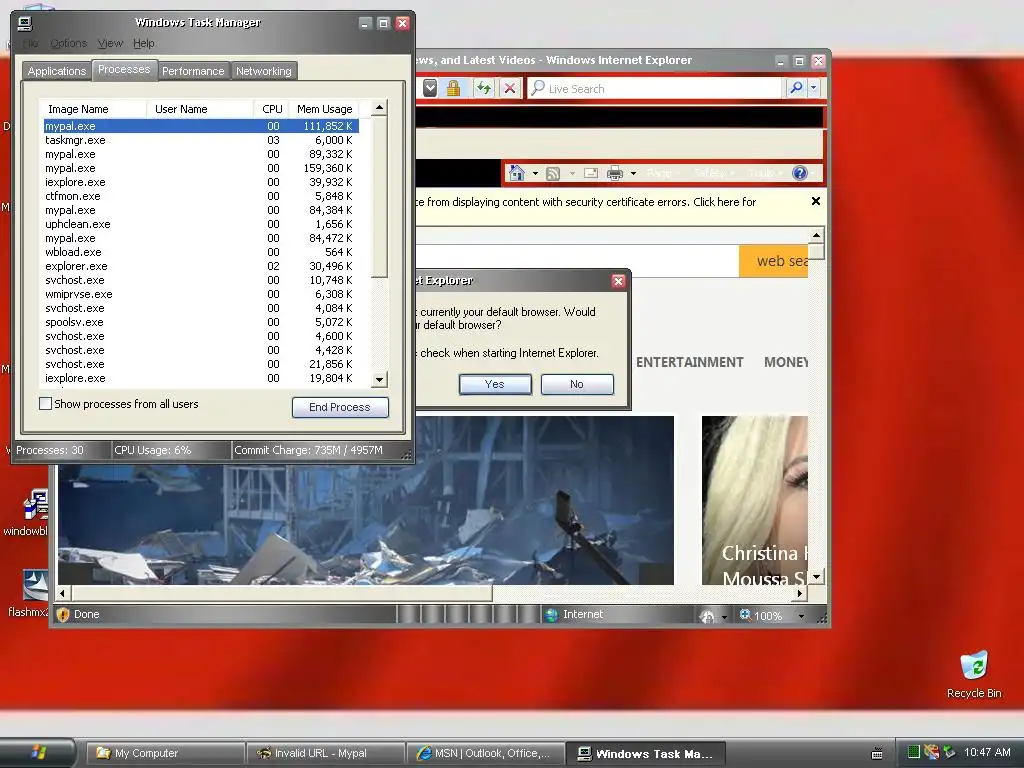
Task: Select the explorer.exe process row
Action: pyautogui.click(x=201, y=266)
